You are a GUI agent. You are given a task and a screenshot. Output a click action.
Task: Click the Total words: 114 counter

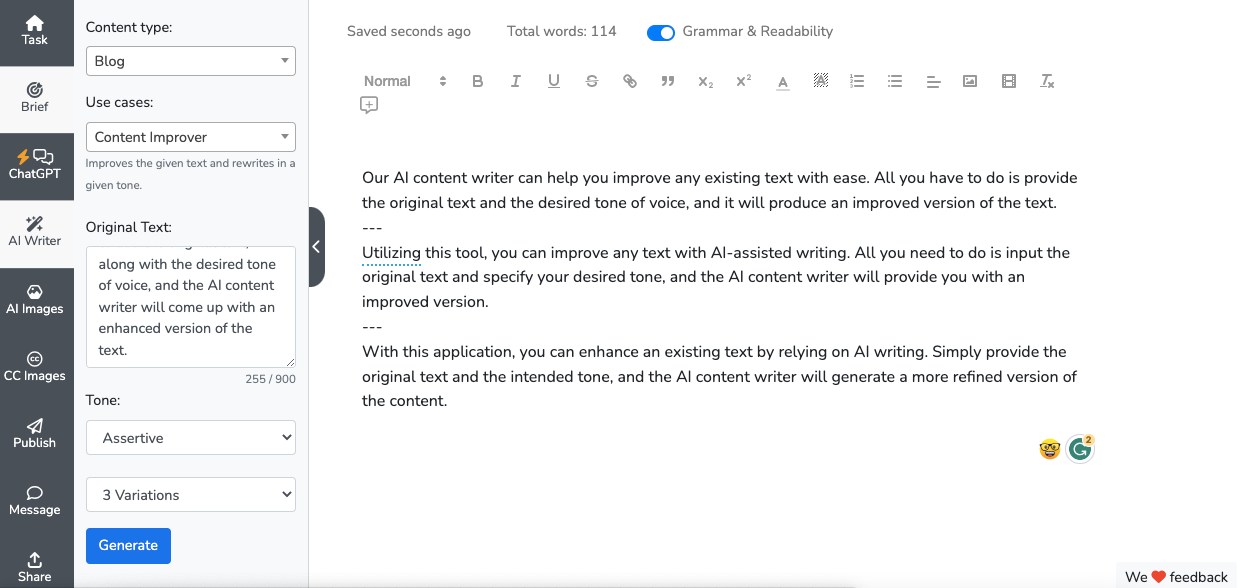click(562, 32)
